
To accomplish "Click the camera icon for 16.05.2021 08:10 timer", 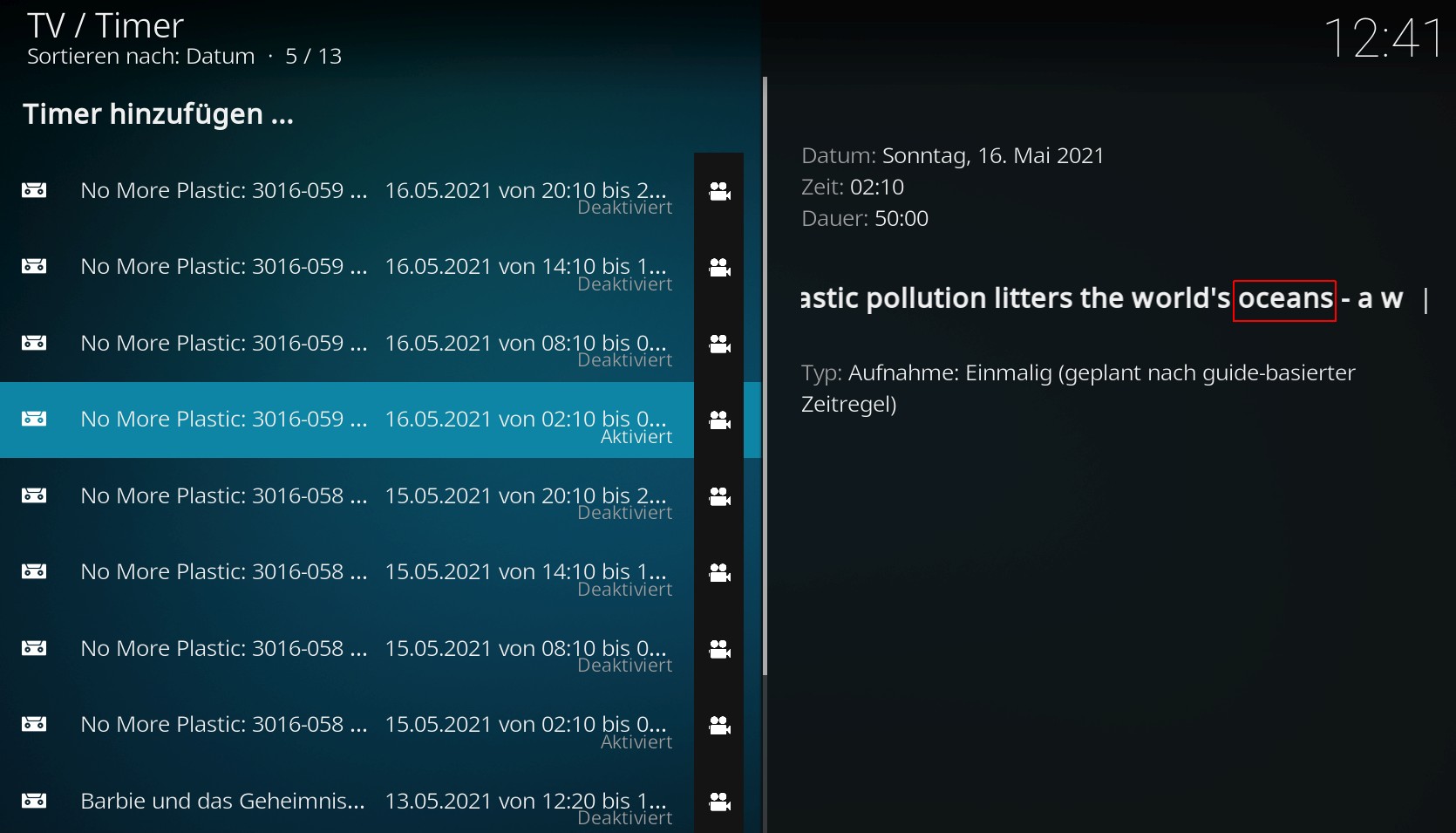I will pyautogui.click(x=719, y=344).
